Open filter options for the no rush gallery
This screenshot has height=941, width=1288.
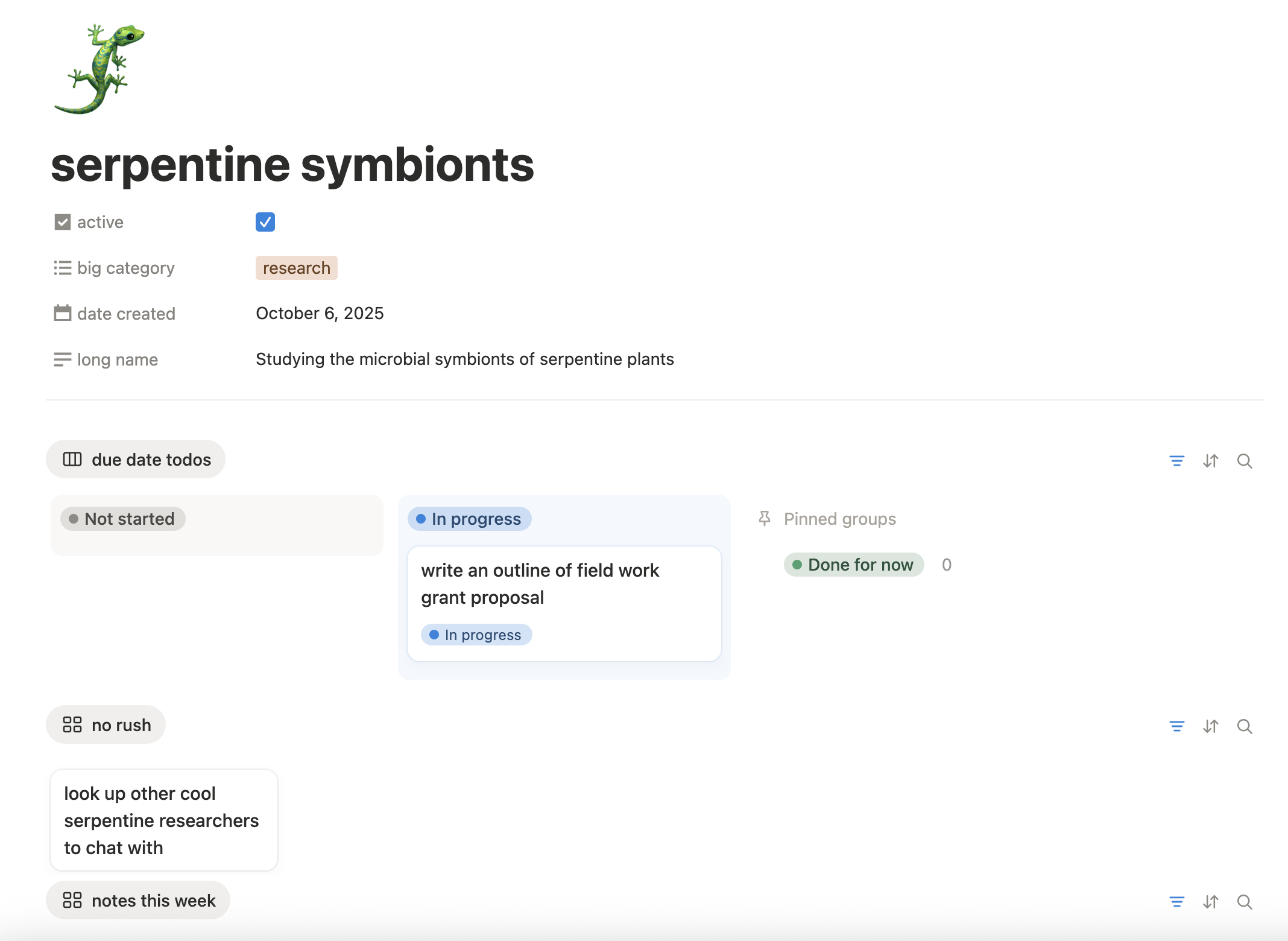click(x=1176, y=726)
